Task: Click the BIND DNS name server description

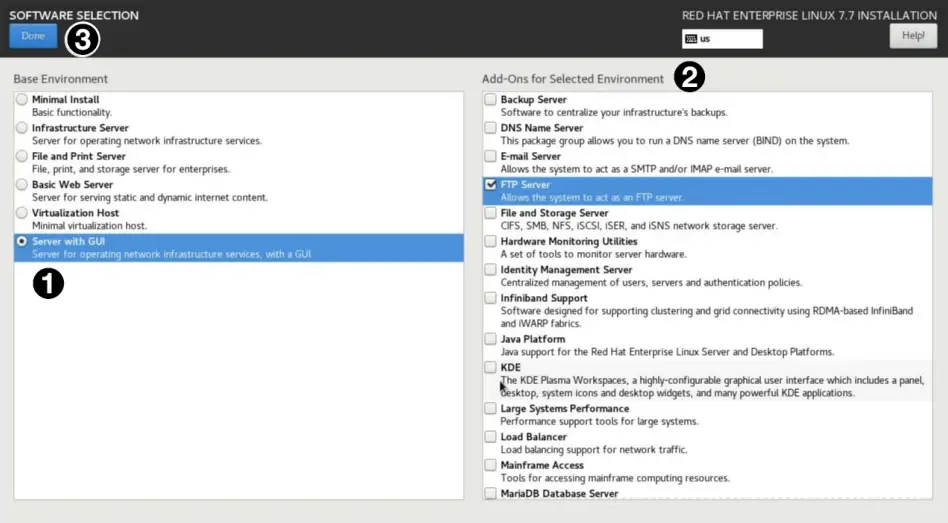Action: coord(675,141)
